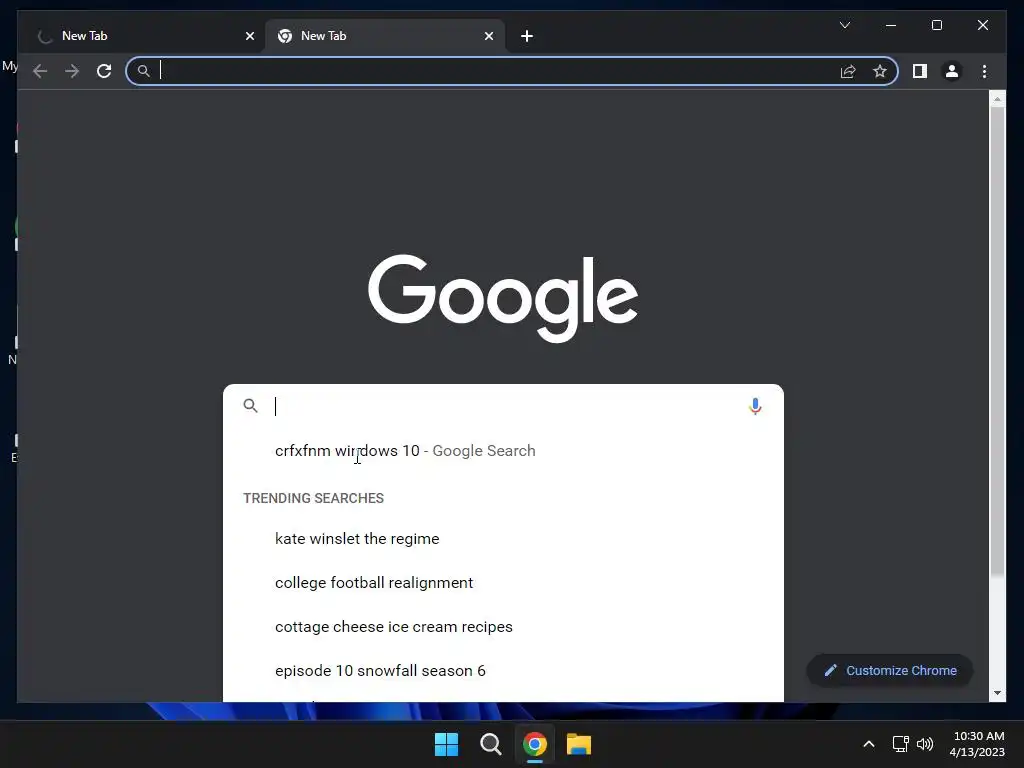Viewport: 1024px width, 768px height.
Task: Click into the Google search field
Action: pos(503,406)
